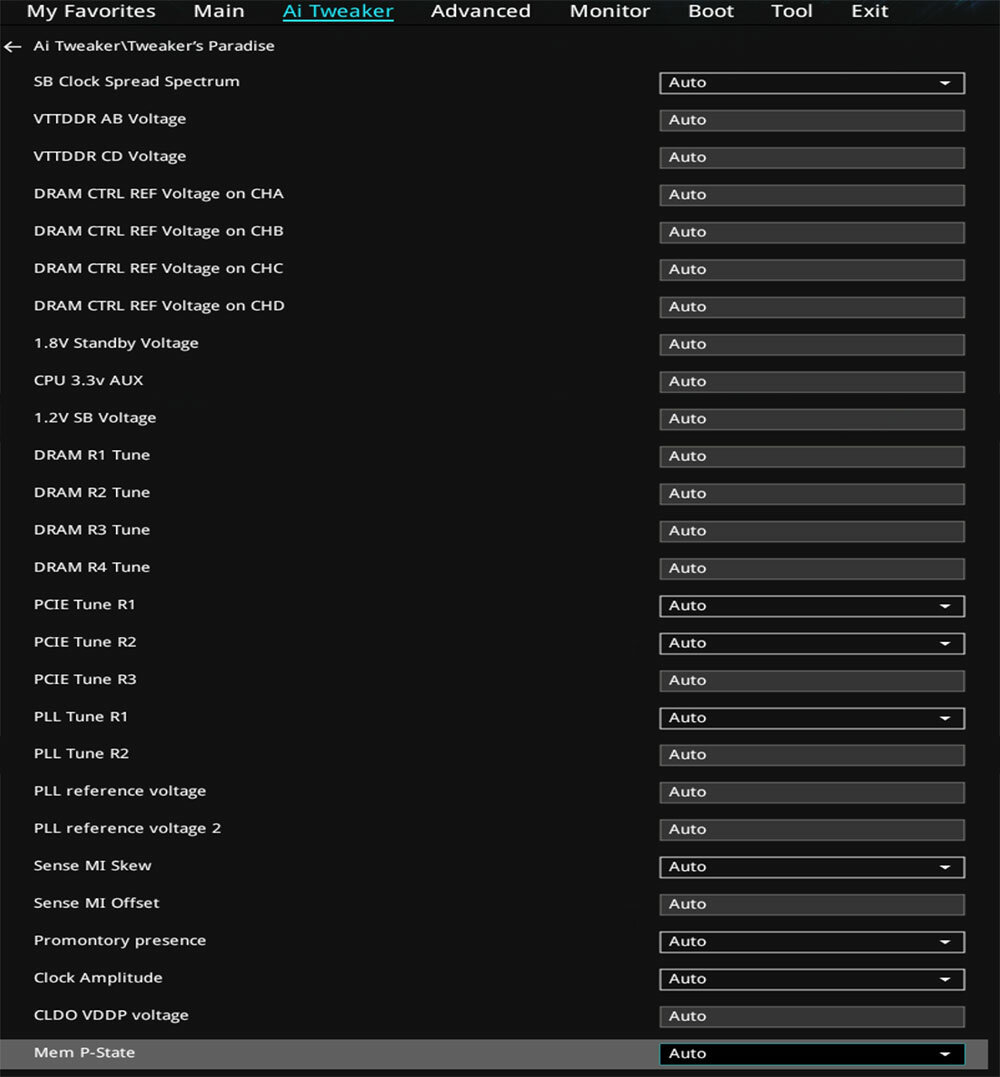Open the SB Clock Spread Spectrum dropdown
The width and height of the screenshot is (1000, 1077).
click(812, 83)
